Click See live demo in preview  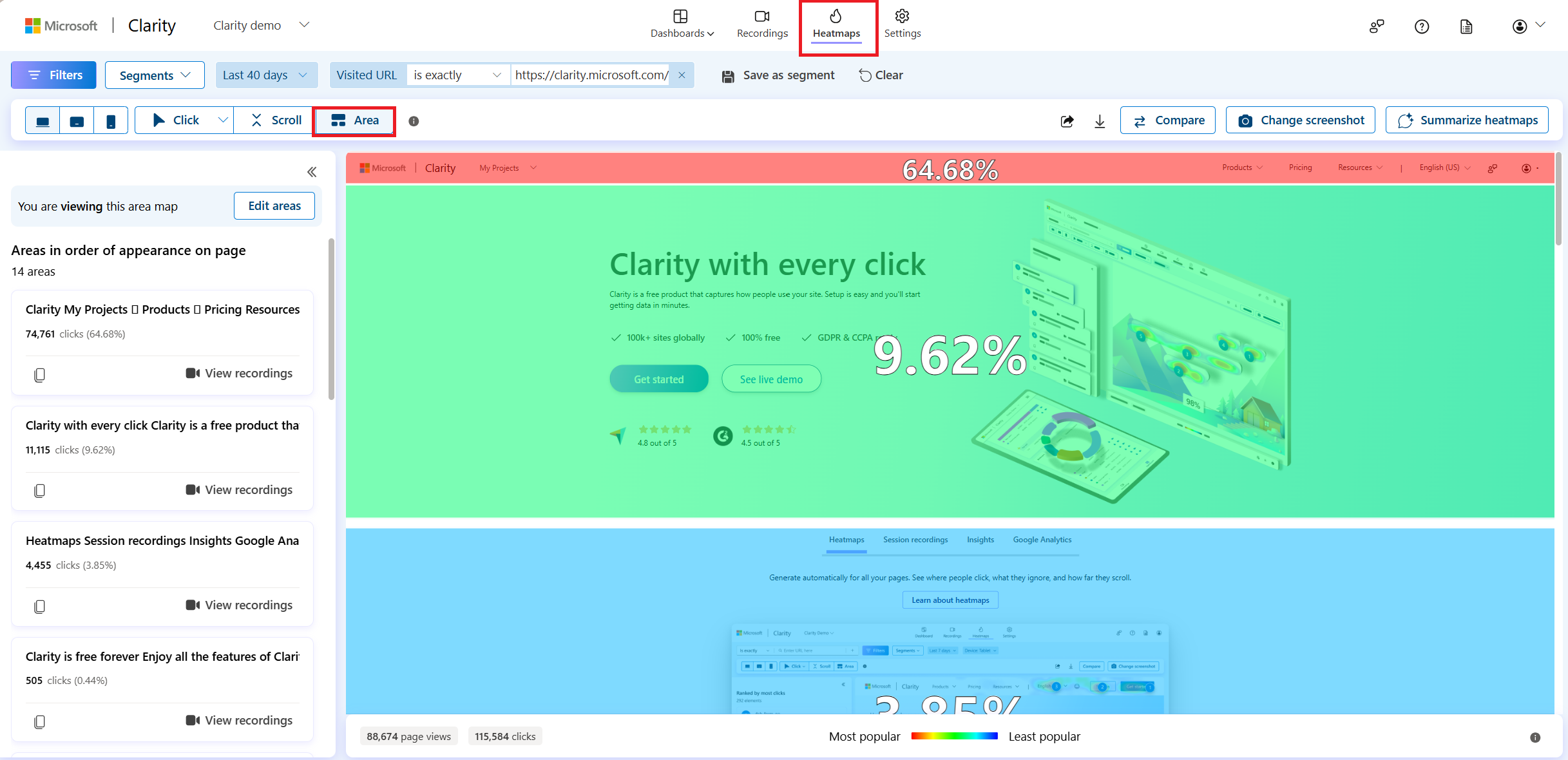(x=771, y=379)
